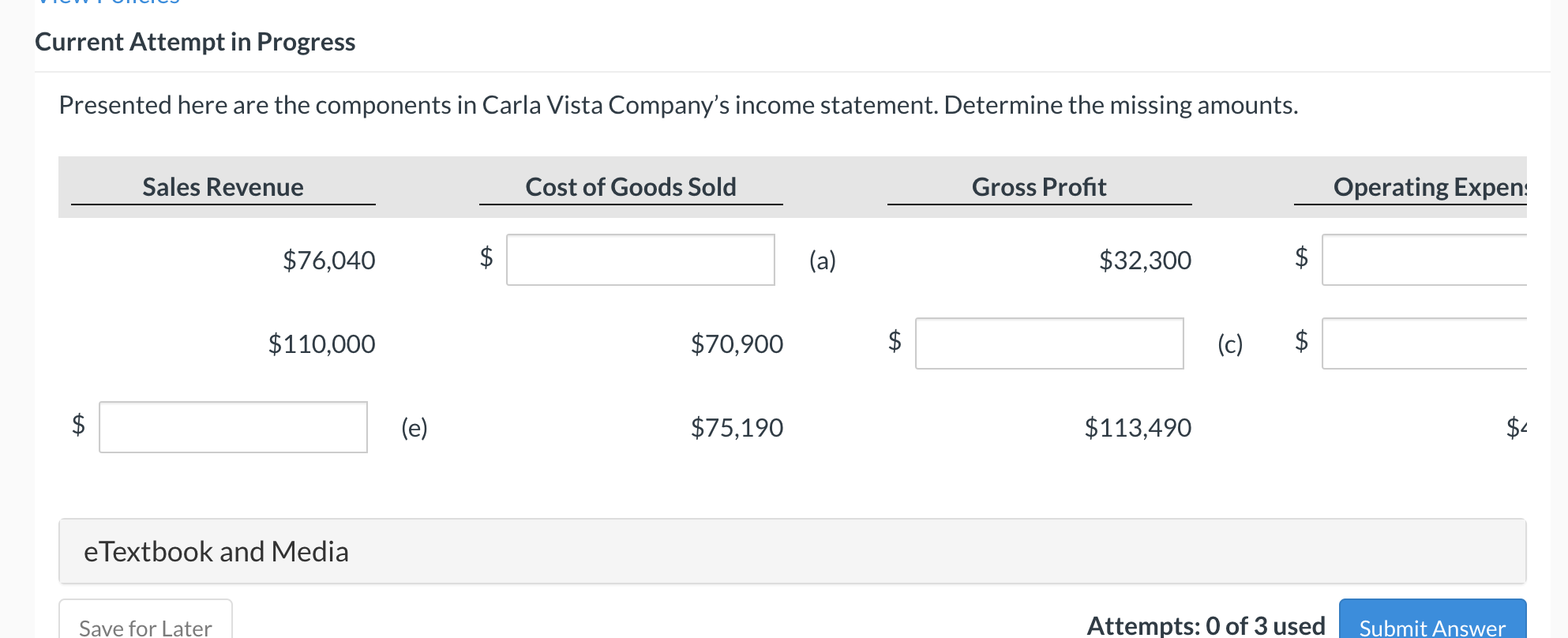The height and width of the screenshot is (638, 1568).
Task: Expand the eTextbook and Media section
Action: click(x=215, y=551)
